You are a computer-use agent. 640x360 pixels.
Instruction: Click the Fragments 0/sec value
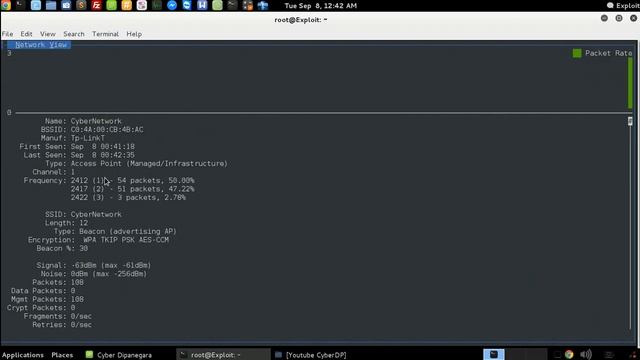[x=81, y=316]
